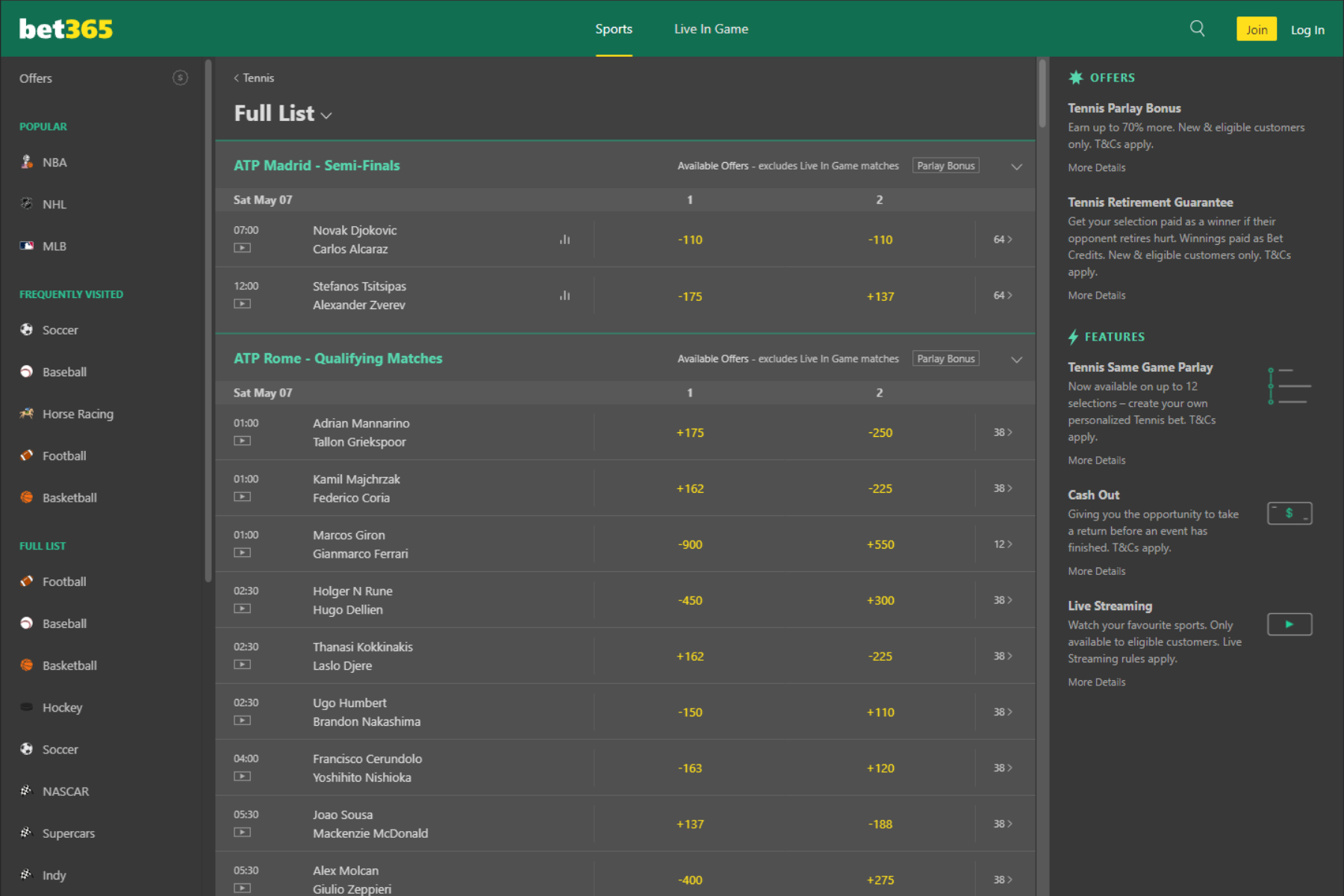Click the search magnifier icon

pyautogui.click(x=1197, y=28)
